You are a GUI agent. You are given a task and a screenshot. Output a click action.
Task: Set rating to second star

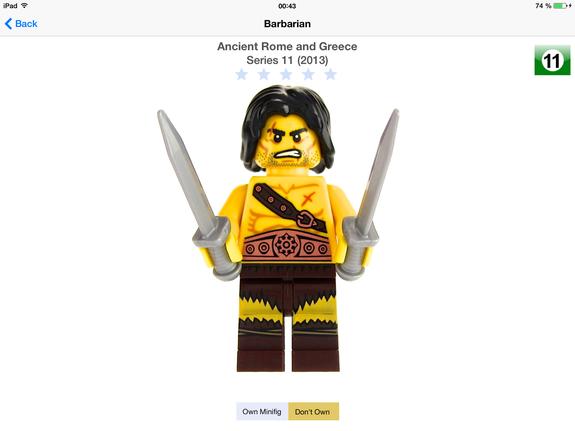pos(264,74)
